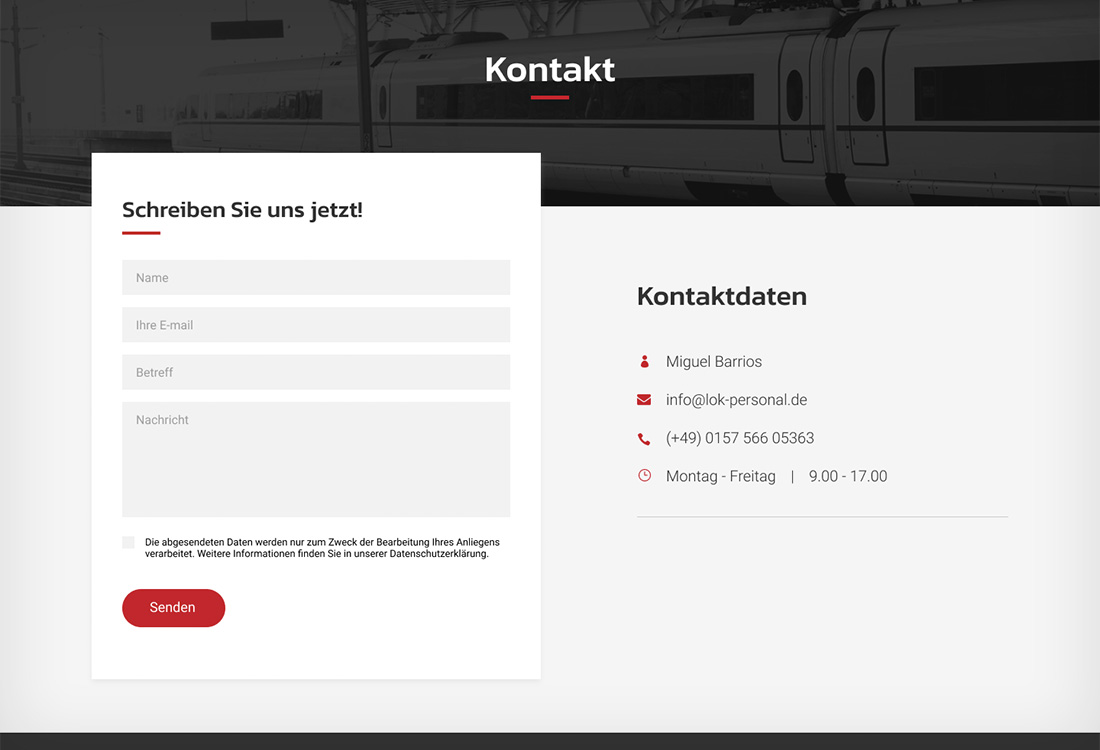
Task: Click the Schreiben Sie uns jetzt! heading
Action: pos(242,210)
